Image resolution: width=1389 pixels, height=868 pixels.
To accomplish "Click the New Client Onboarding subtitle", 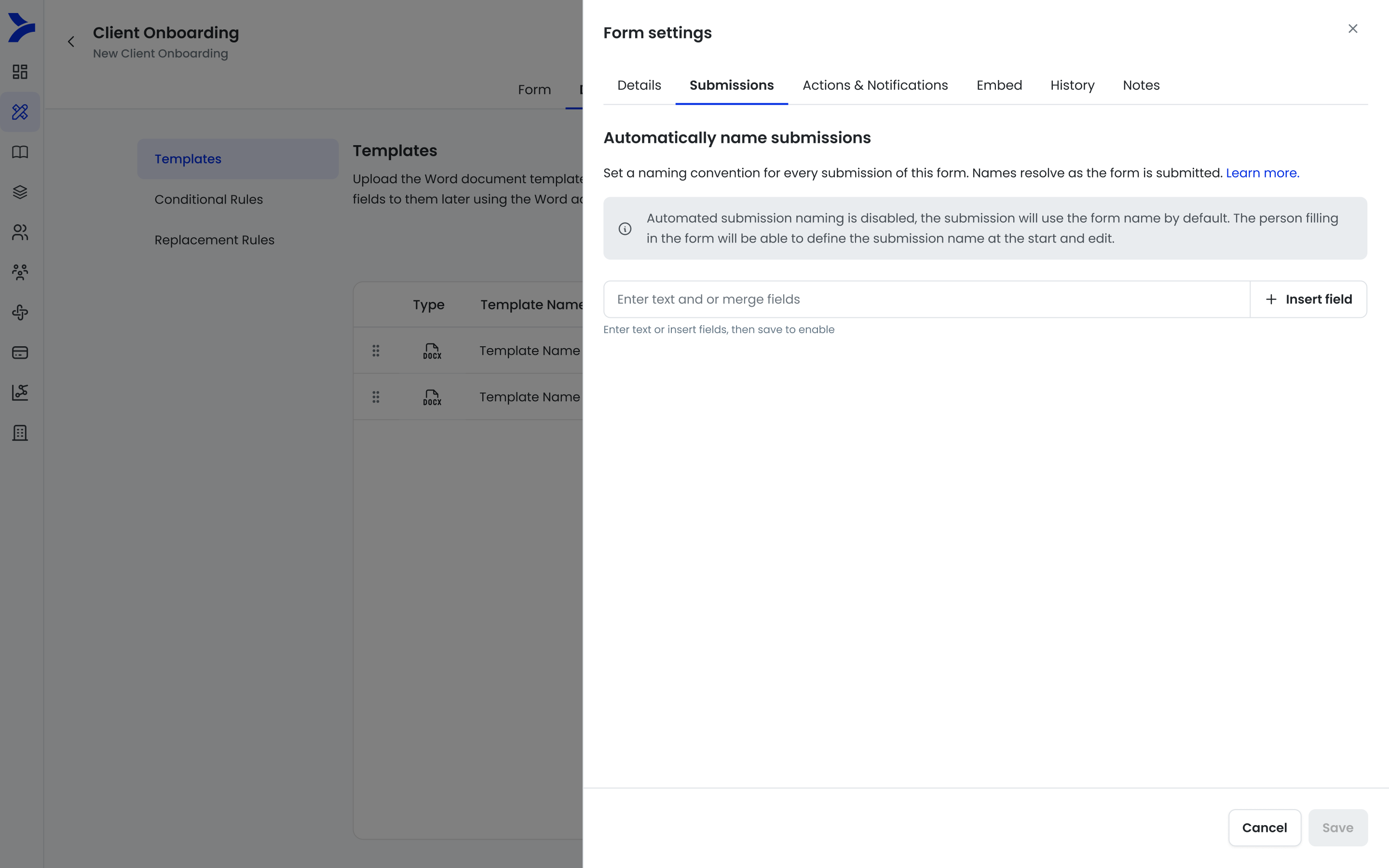I will pos(161,54).
